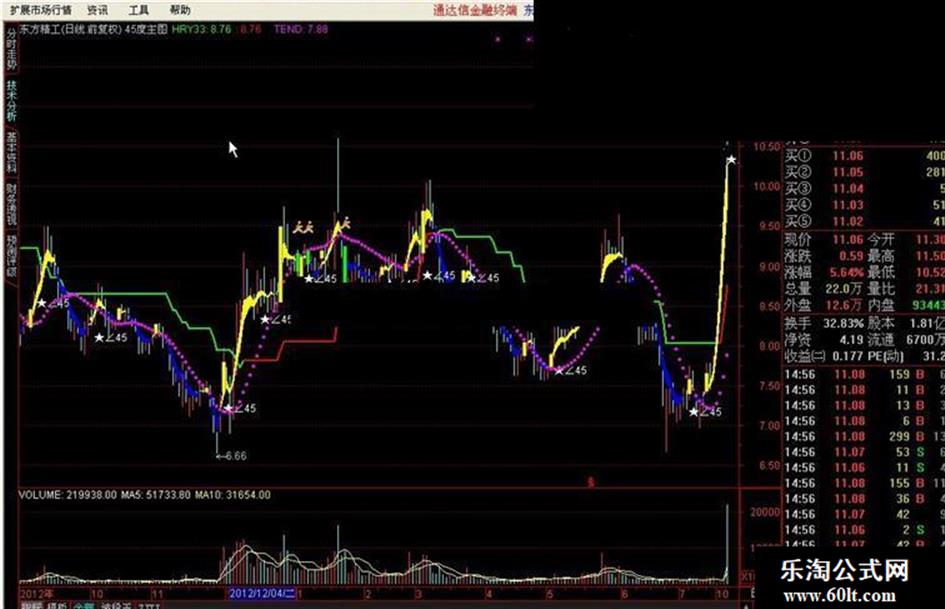Click the VOLUME: 219938.00 label
This screenshot has width=945, height=609.
point(68,495)
